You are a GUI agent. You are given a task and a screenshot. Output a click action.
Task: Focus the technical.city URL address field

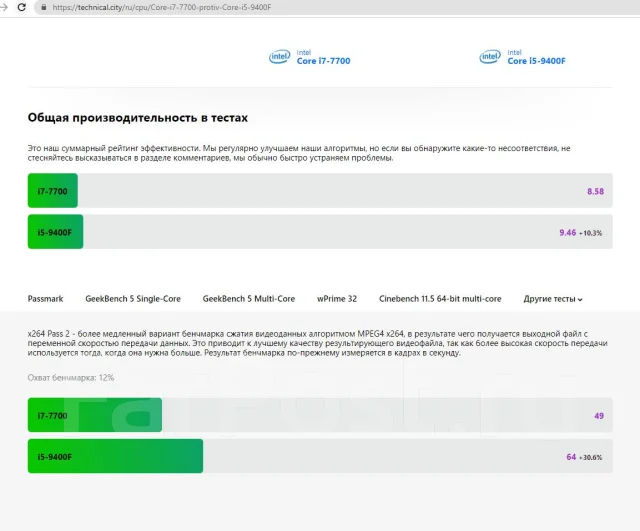pos(339,7)
